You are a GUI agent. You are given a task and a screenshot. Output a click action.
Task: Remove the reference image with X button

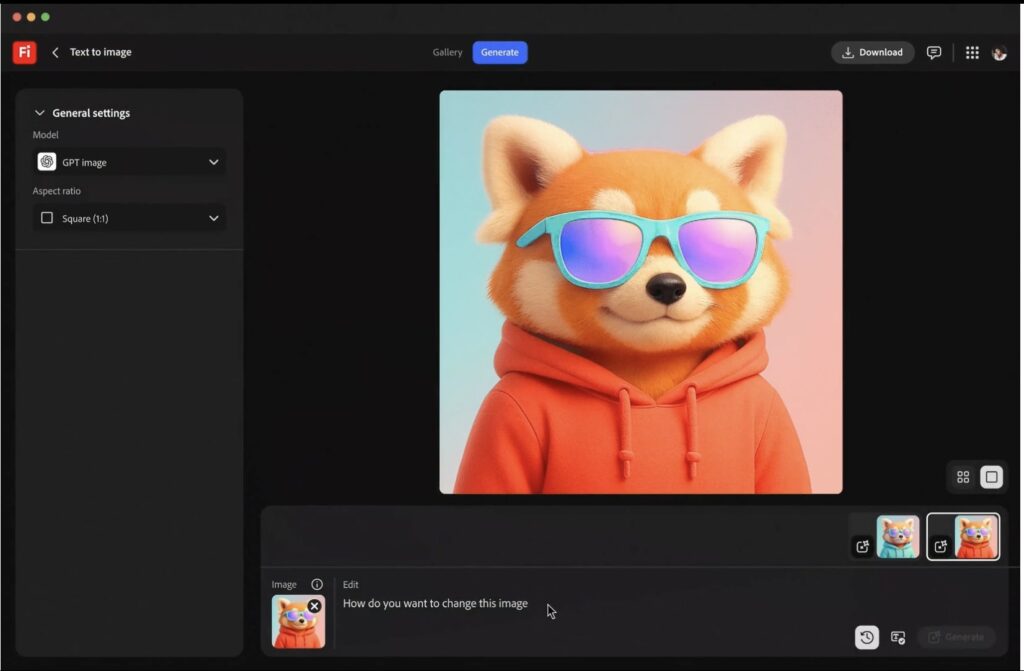314,606
